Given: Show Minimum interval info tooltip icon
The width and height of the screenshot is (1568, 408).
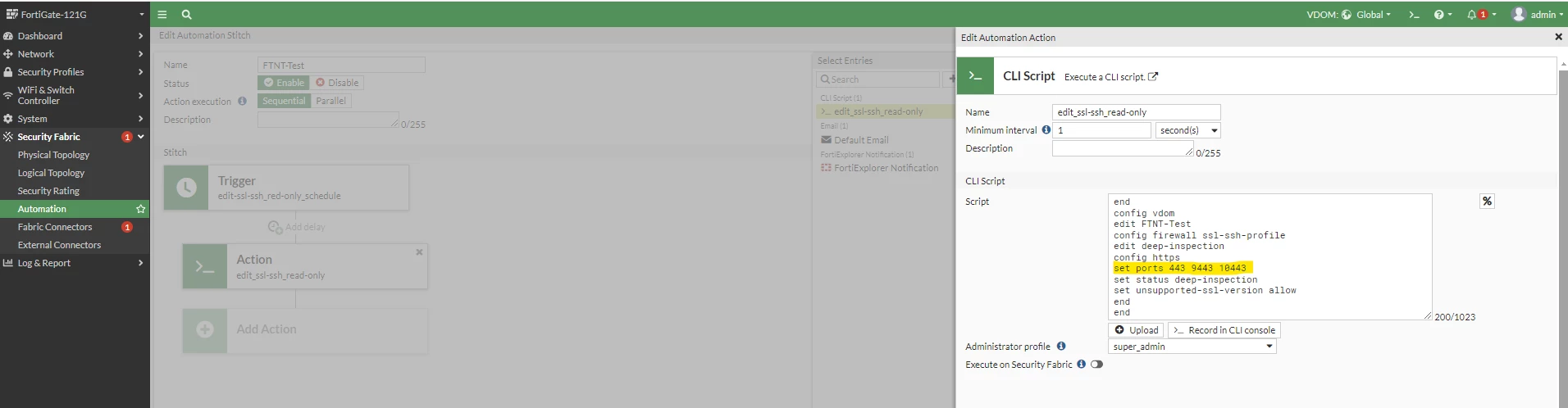Looking at the screenshot, I should coord(1046,129).
